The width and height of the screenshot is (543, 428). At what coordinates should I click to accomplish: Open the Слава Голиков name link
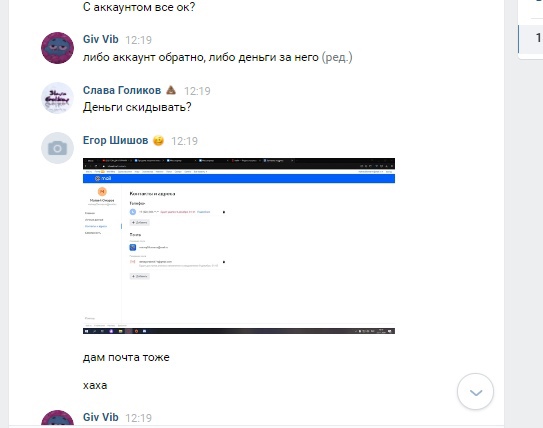pyautogui.click(x=122, y=90)
